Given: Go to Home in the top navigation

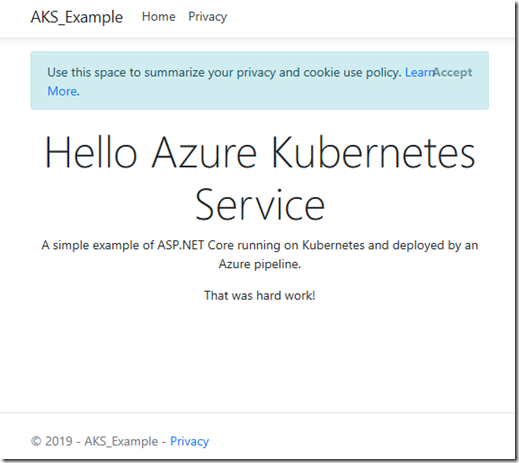Looking at the screenshot, I should (x=159, y=17).
